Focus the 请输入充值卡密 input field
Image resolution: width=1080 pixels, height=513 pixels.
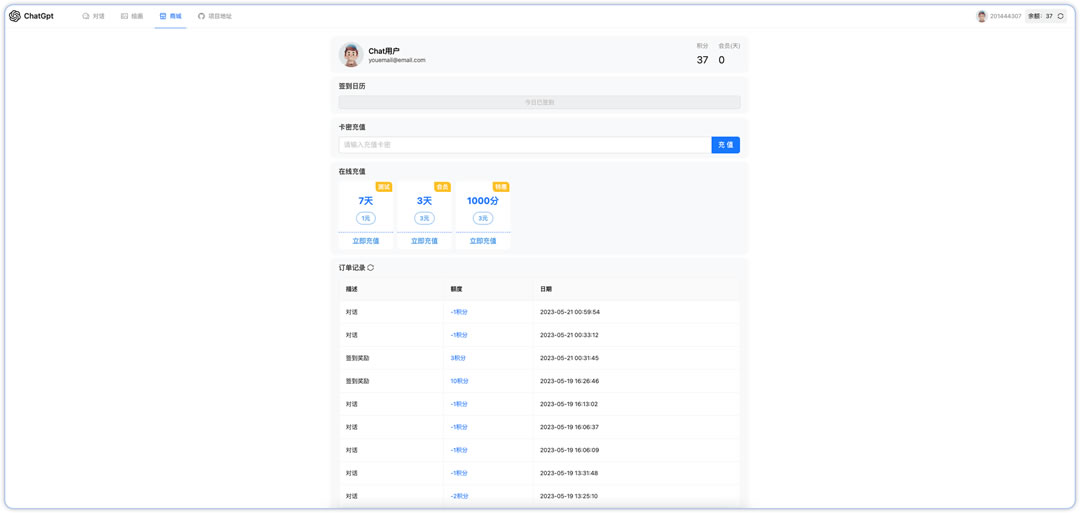click(524, 145)
